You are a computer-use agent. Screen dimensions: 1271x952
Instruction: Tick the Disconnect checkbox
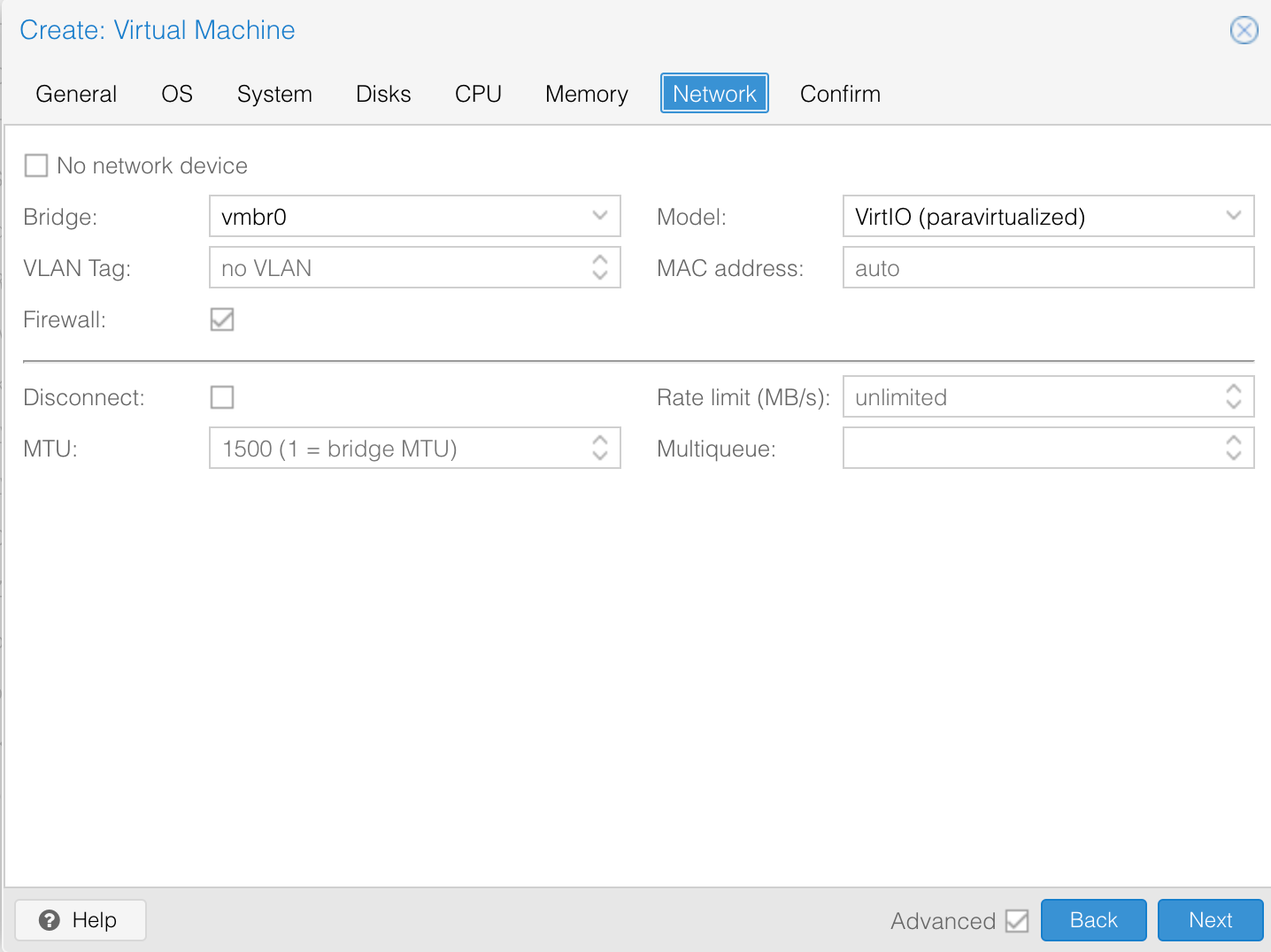tap(222, 397)
